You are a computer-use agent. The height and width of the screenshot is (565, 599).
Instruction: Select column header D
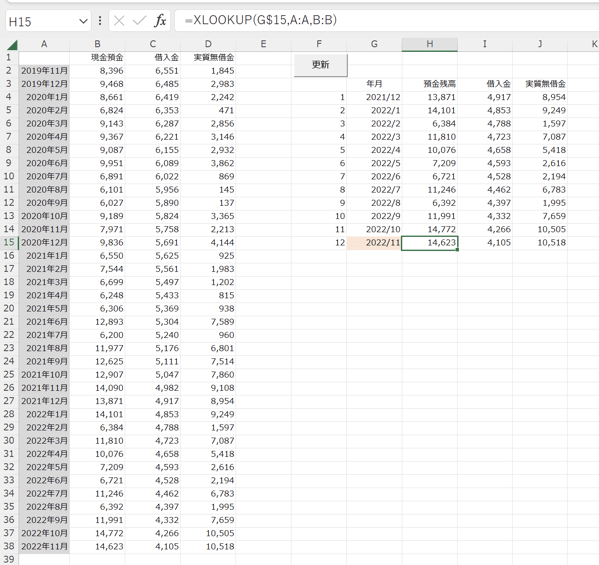pyautogui.click(x=208, y=44)
